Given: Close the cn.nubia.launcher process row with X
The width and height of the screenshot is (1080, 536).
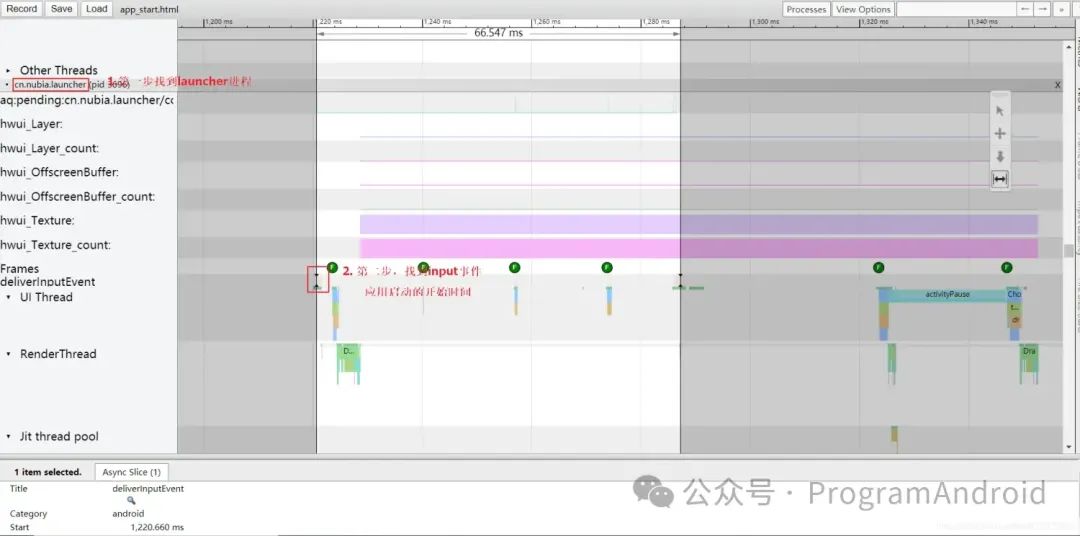Looking at the screenshot, I should tap(1057, 85).
